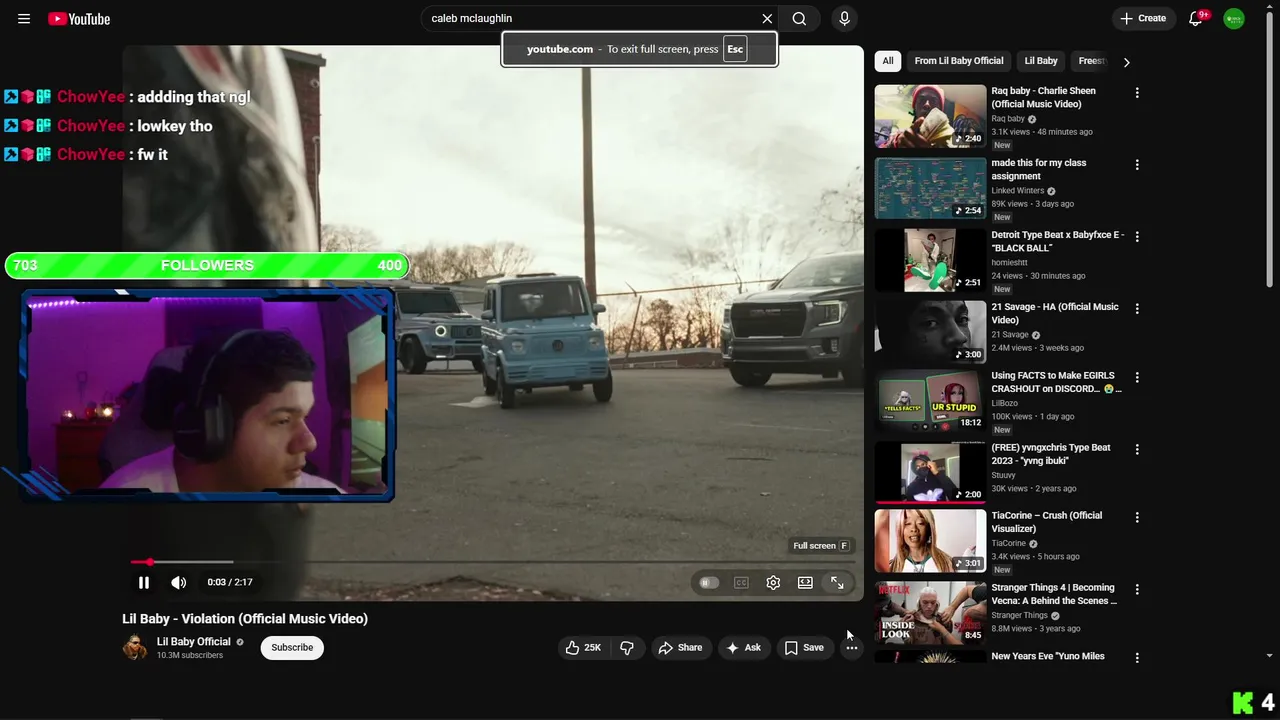Open options for Stranger Things video
1280x720 pixels.
pos(1137,590)
